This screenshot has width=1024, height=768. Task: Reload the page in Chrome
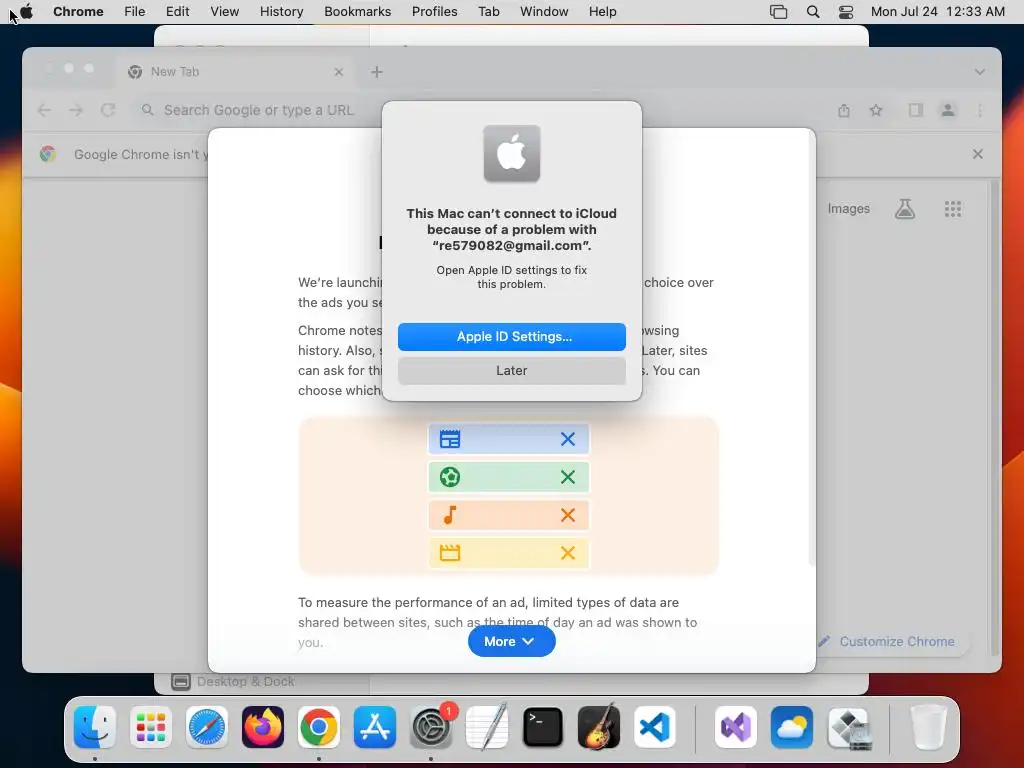click(x=108, y=110)
